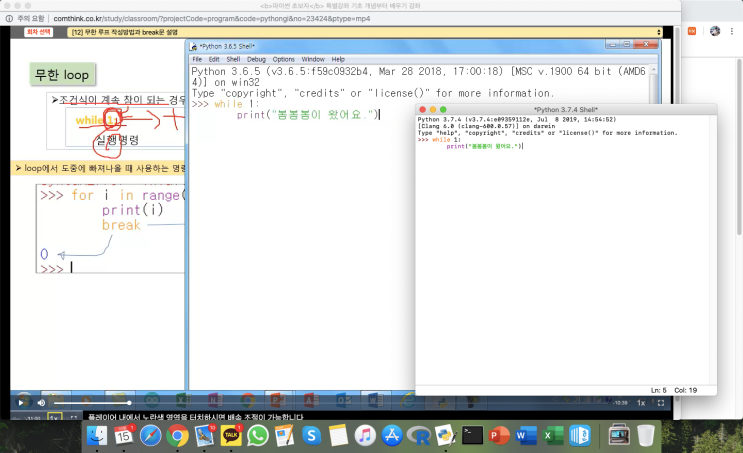Open KakaoTalk in the dock

(231, 435)
